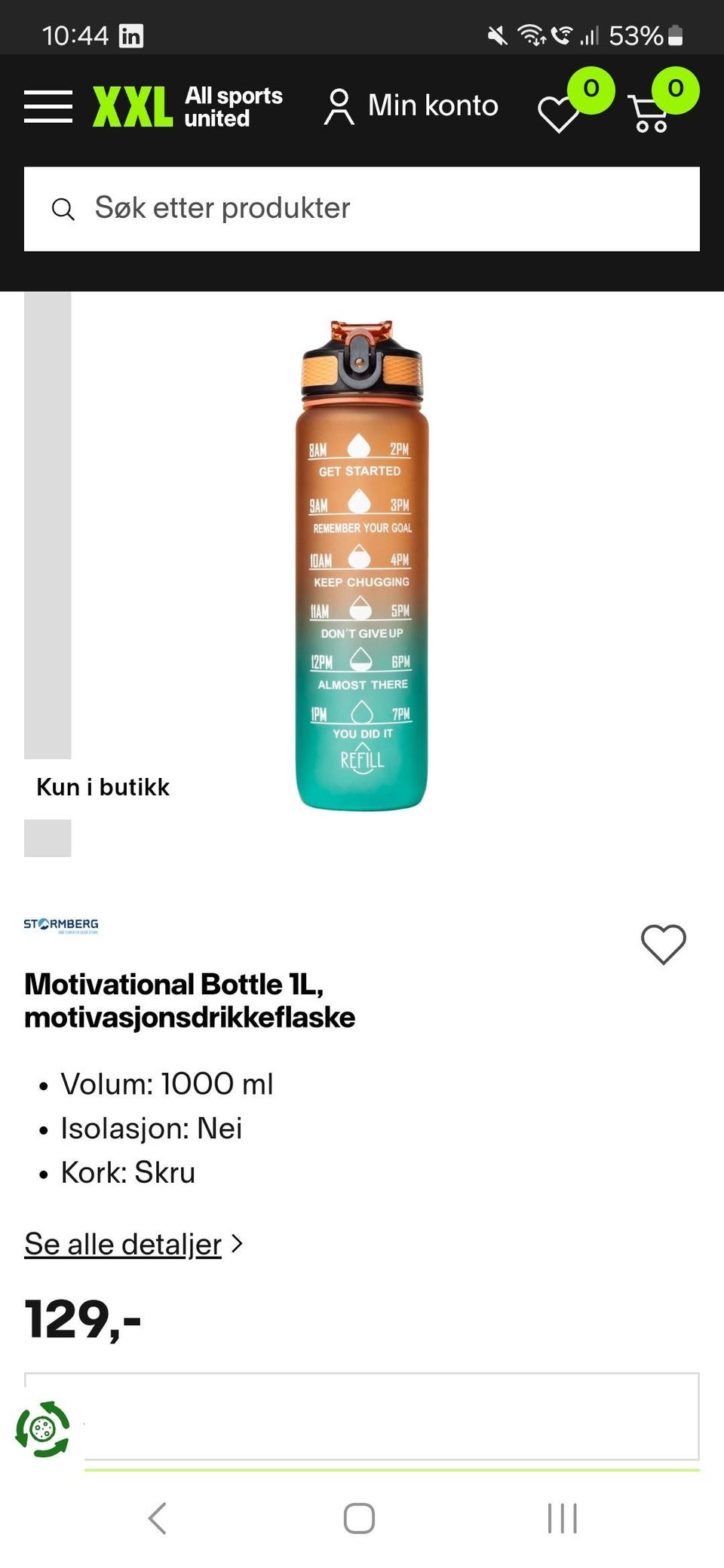Tap the water bottle product image

(361, 565)
